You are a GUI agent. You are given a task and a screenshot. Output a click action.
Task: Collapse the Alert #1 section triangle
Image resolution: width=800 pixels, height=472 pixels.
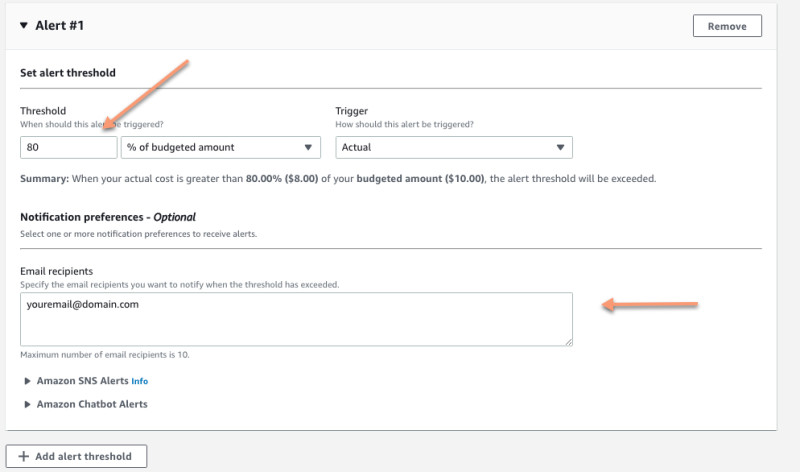pos(24,26)
